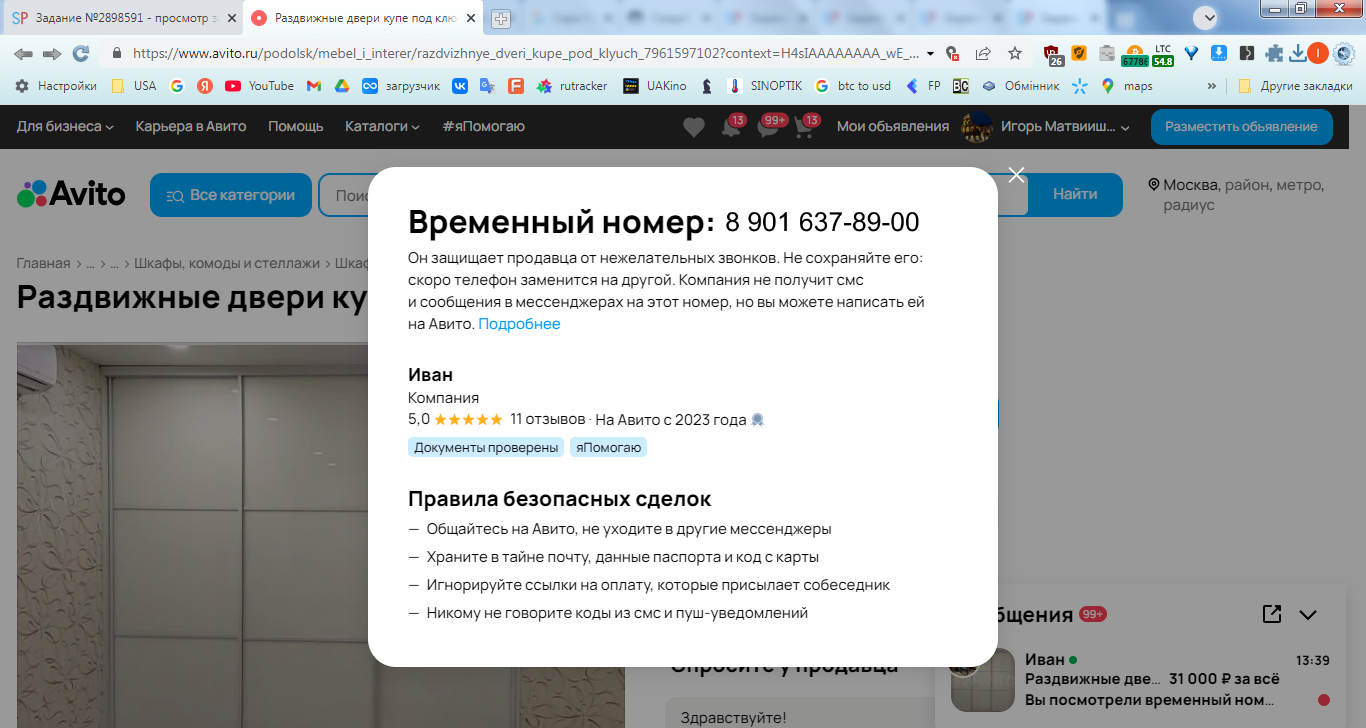The image size is (1366, 728).
Task: Open the USA bookmarks folder
Action: (x=134, y=86)
